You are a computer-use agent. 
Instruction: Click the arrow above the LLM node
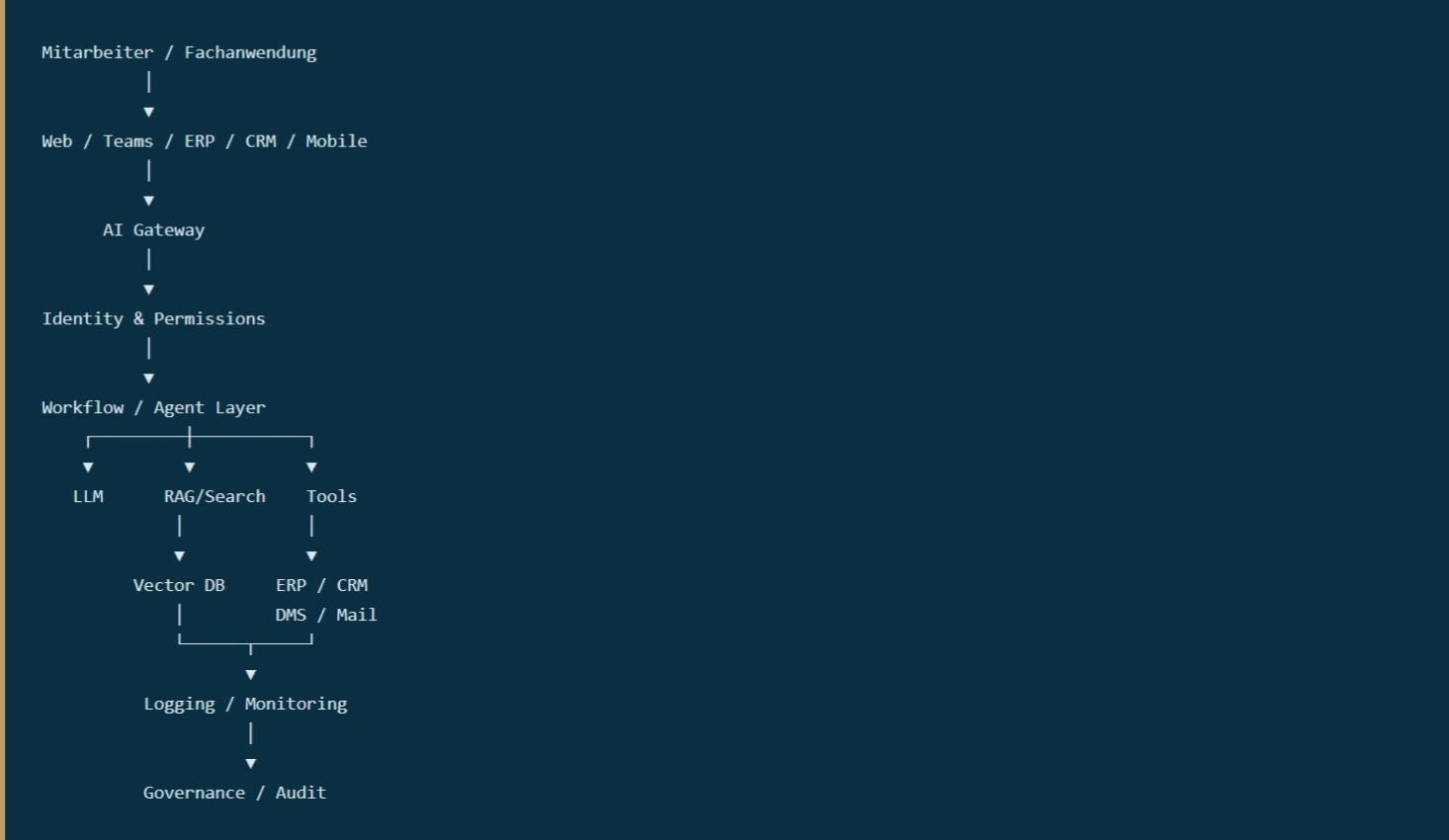pos(88,467)
